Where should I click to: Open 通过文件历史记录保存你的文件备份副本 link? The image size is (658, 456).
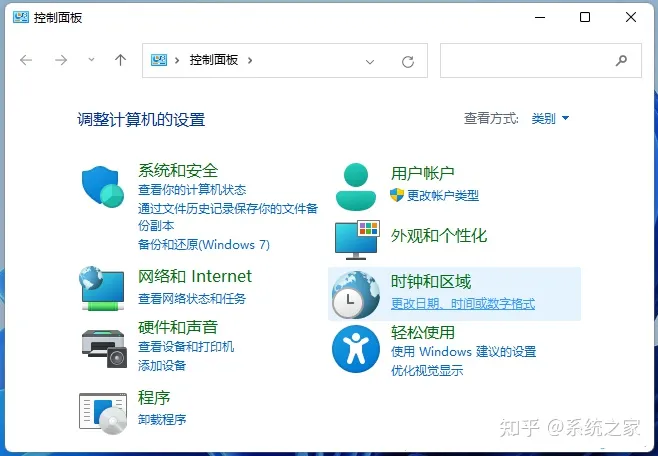pos(228,217)
